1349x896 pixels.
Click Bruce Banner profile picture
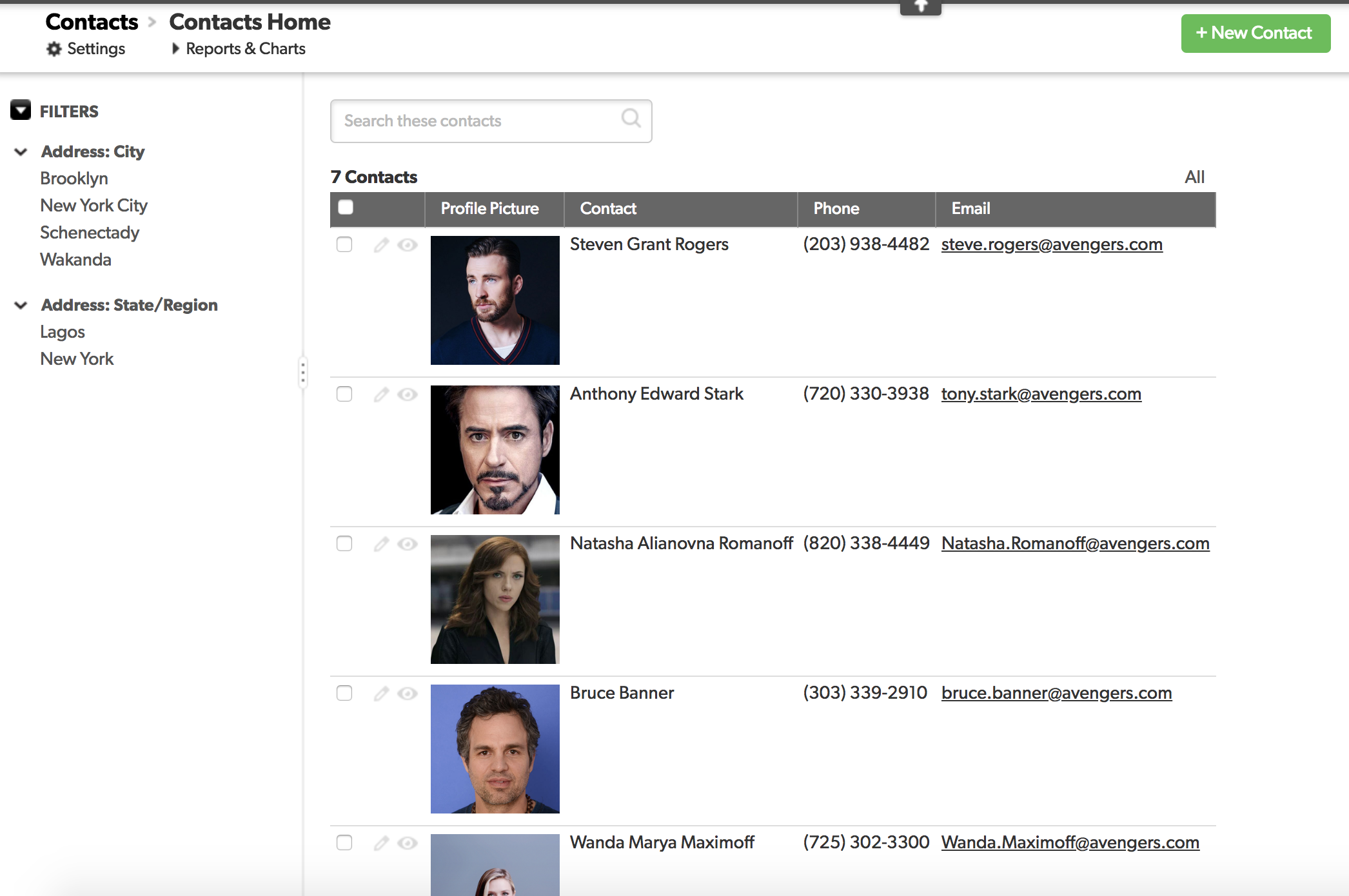pyautogui.click(x=495, y=749)
